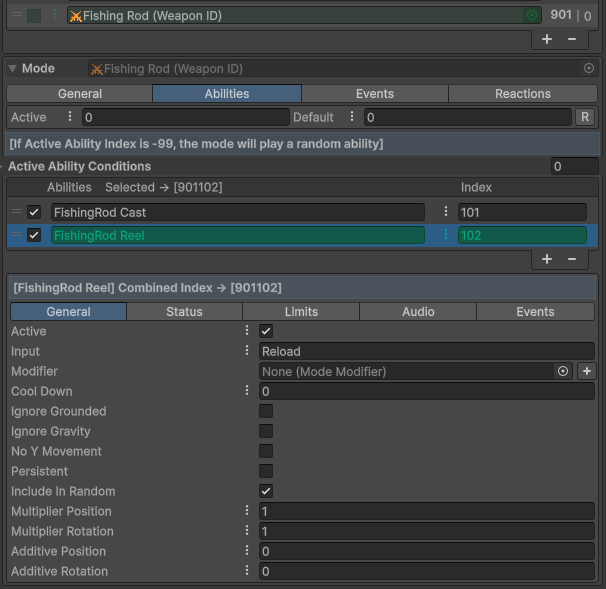Remove selected ability with the list minus button
This screenshot has width=606, height=589.
572,259
